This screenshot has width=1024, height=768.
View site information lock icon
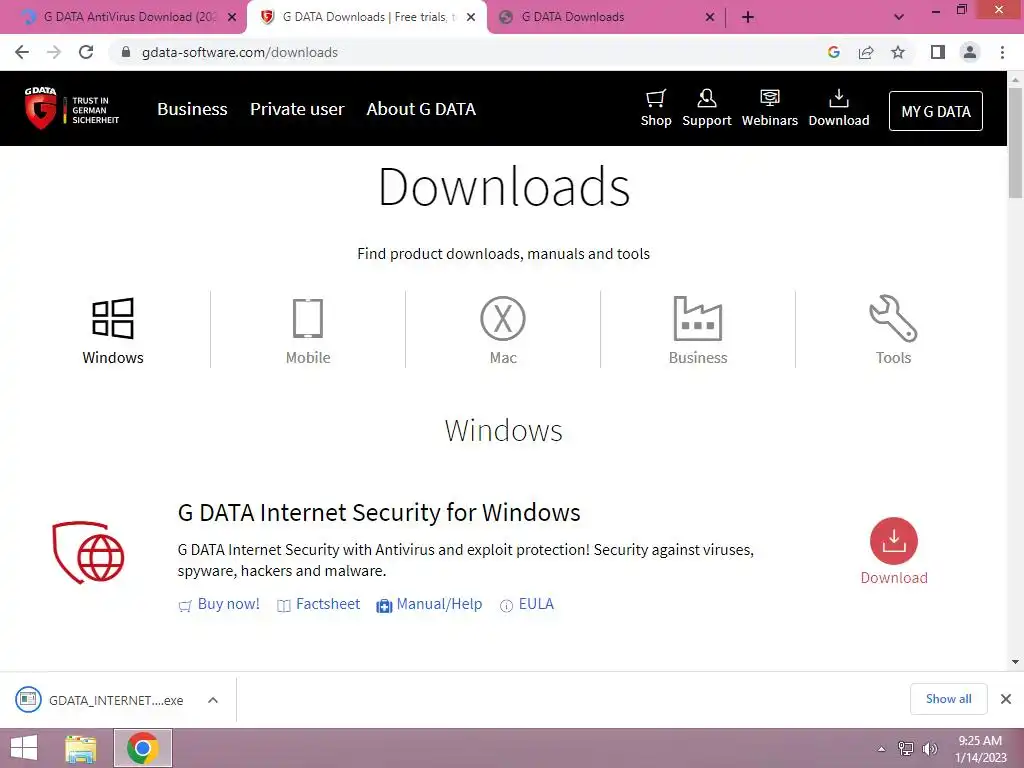click(126, 52)
